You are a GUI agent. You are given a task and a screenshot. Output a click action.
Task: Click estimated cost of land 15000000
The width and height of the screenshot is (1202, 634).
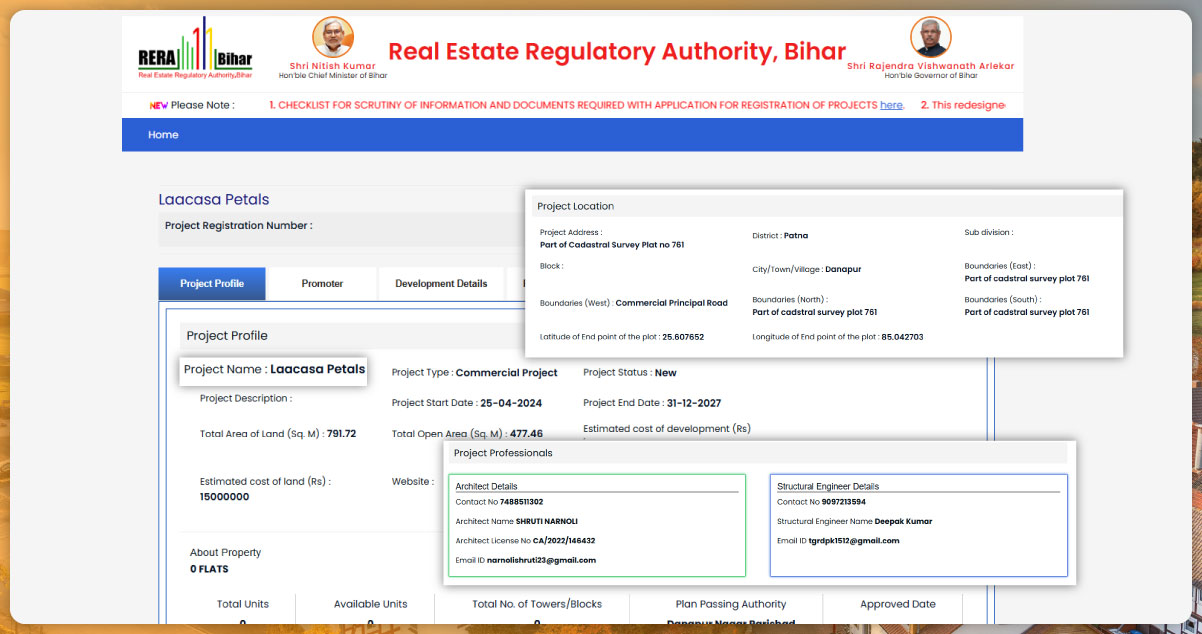[265, 489]
